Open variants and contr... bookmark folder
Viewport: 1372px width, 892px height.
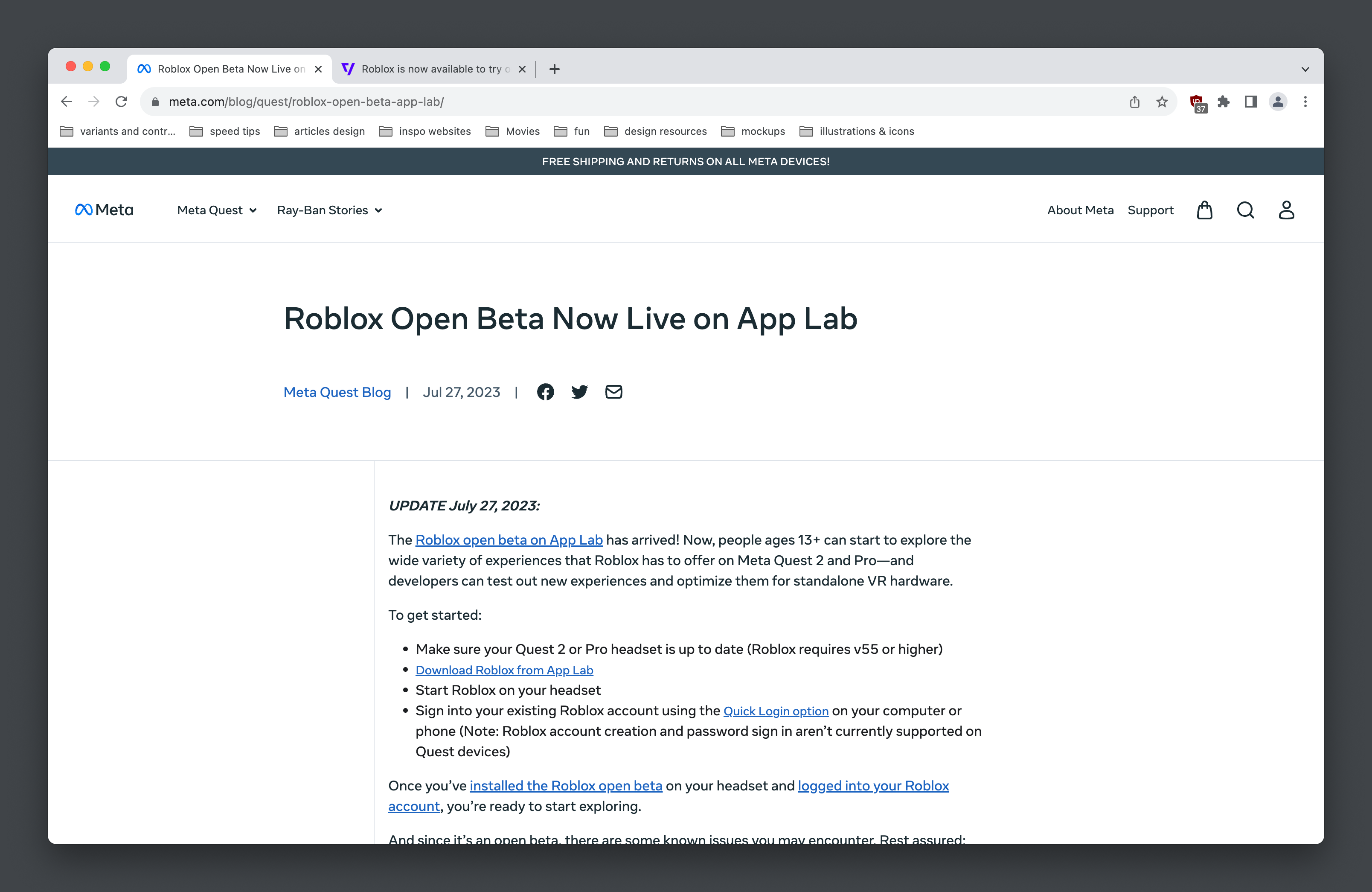point(118,131)
